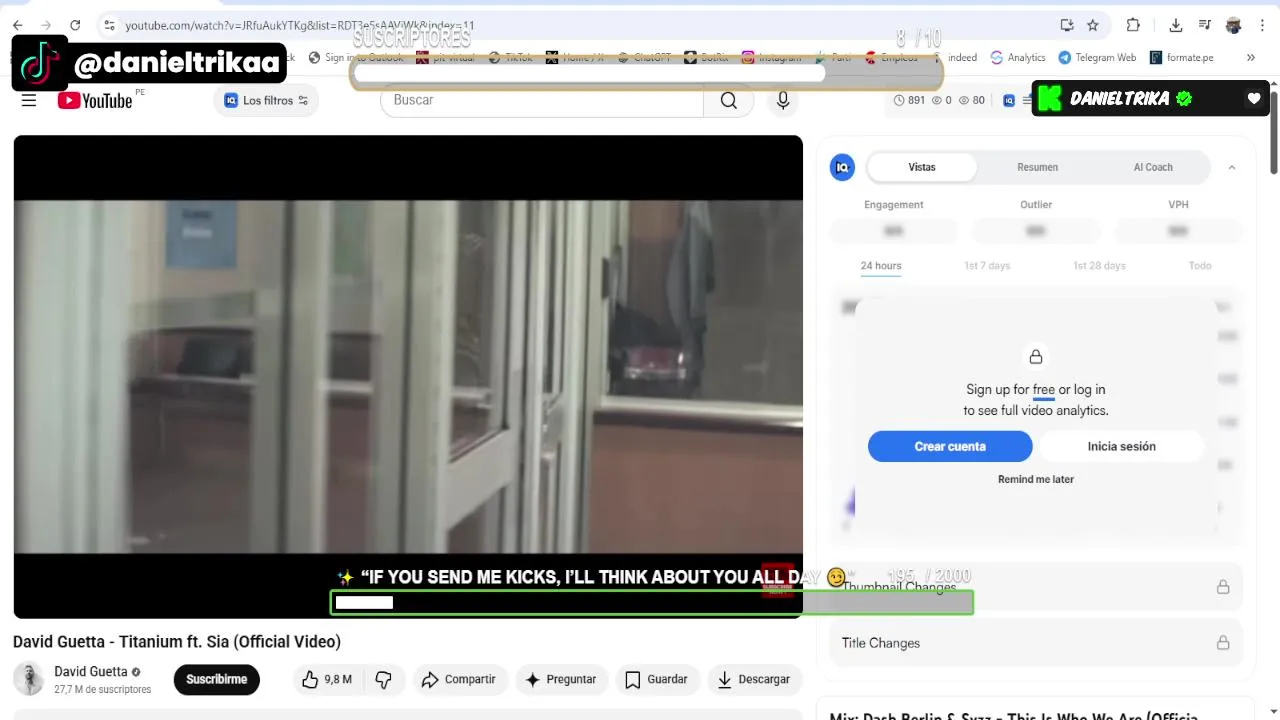Click the magnifier search button
Screen dimensions: 1280x720
(x=729, y=100)
